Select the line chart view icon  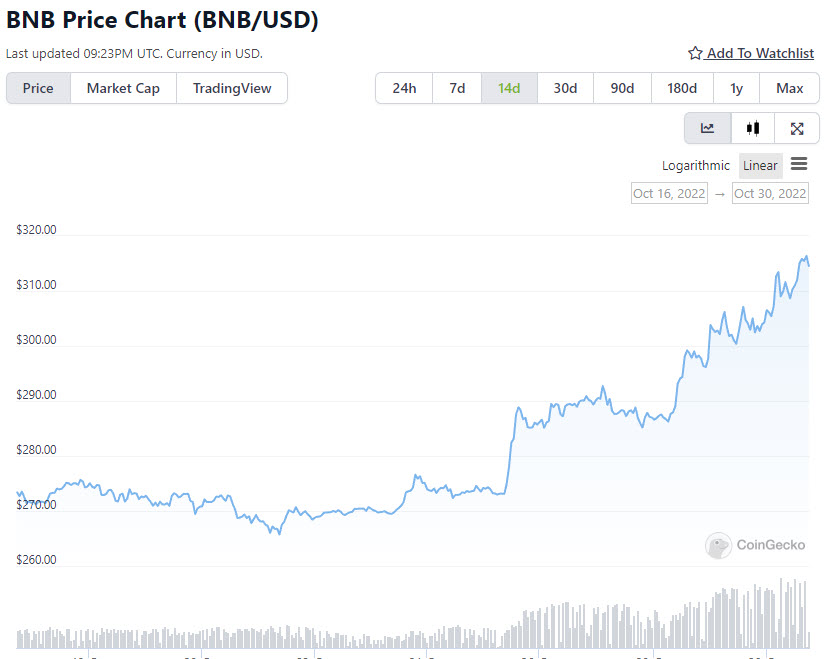(x=708, y=128)
